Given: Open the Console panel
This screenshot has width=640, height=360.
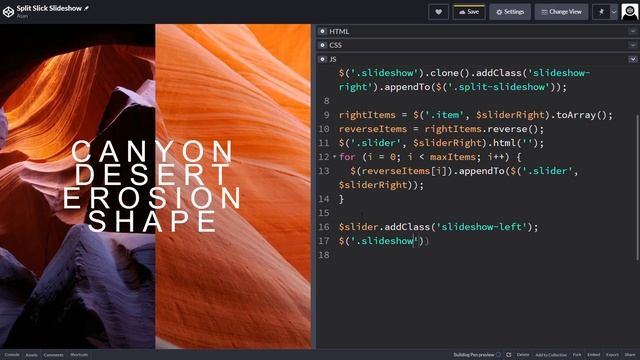Looking at the screenshot, I should (x=12, y=355).
